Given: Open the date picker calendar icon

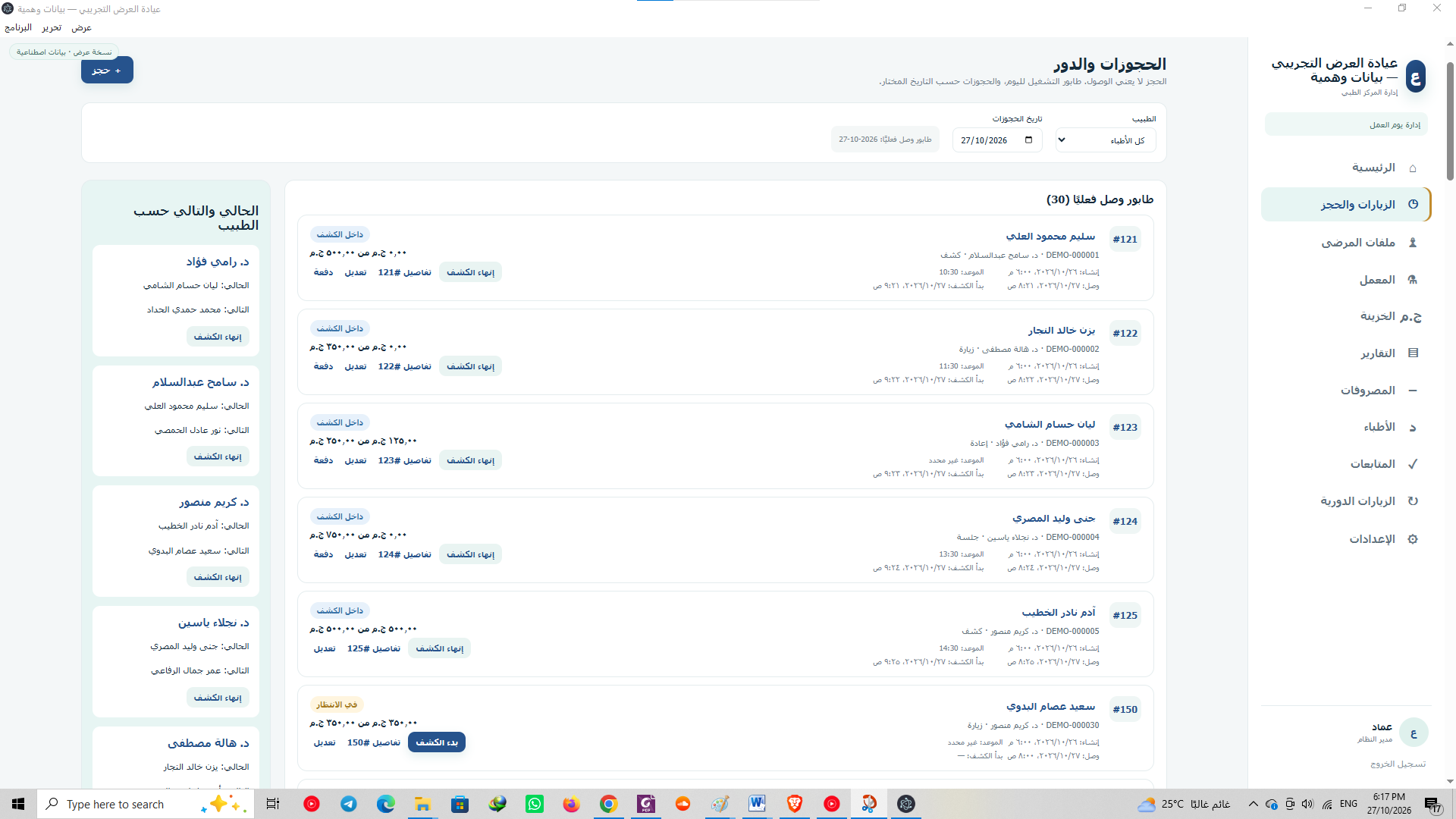Looking at the screenshot, I should pos(1028,140).
